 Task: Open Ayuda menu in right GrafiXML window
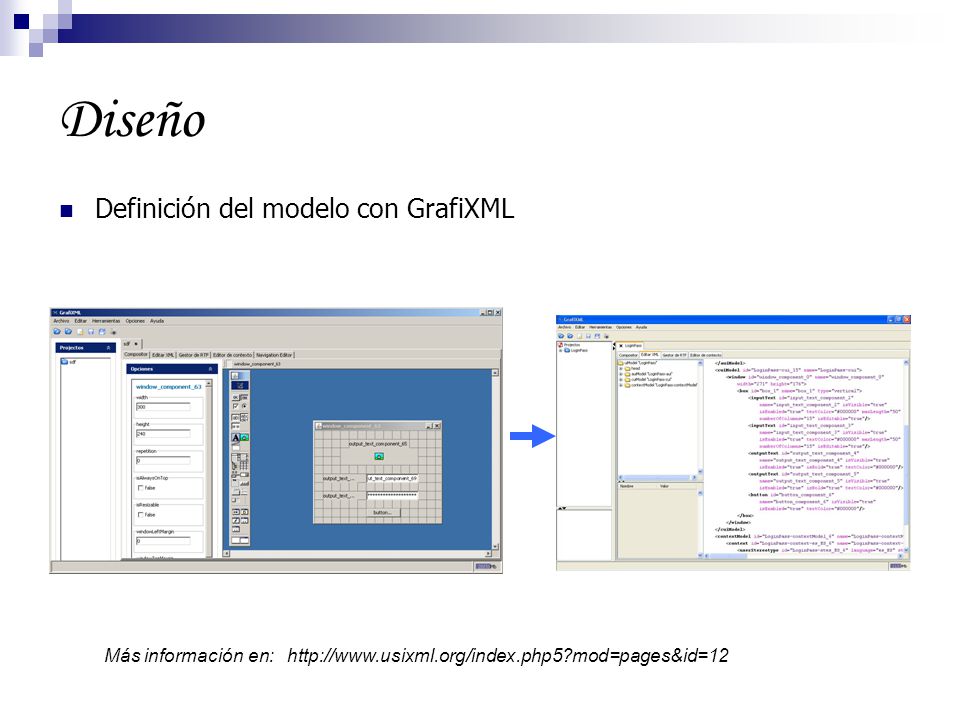pos(641,327)
